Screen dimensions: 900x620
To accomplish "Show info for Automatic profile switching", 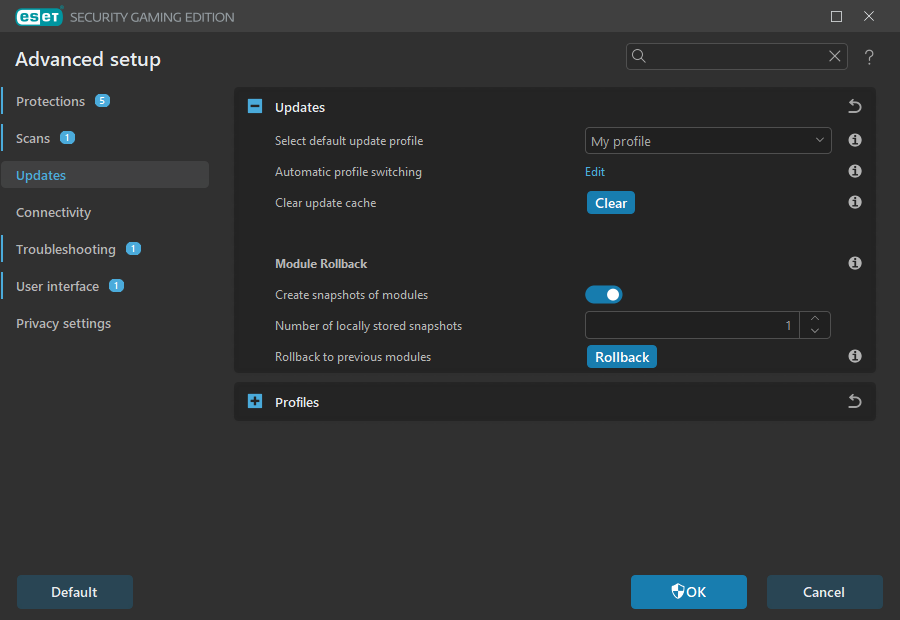I will pyautogui.click(x=855, y=171).
